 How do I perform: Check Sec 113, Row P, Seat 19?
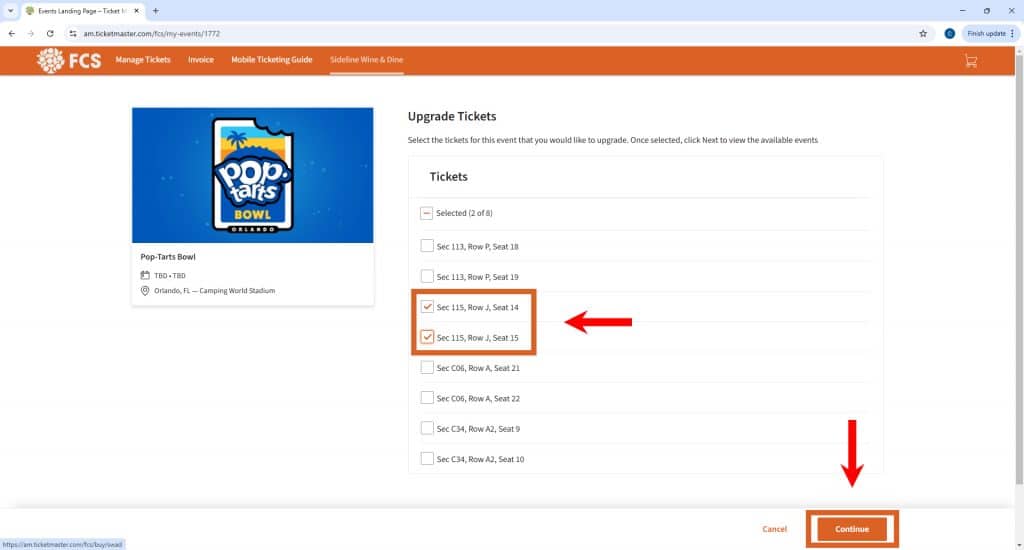point(426,276)
